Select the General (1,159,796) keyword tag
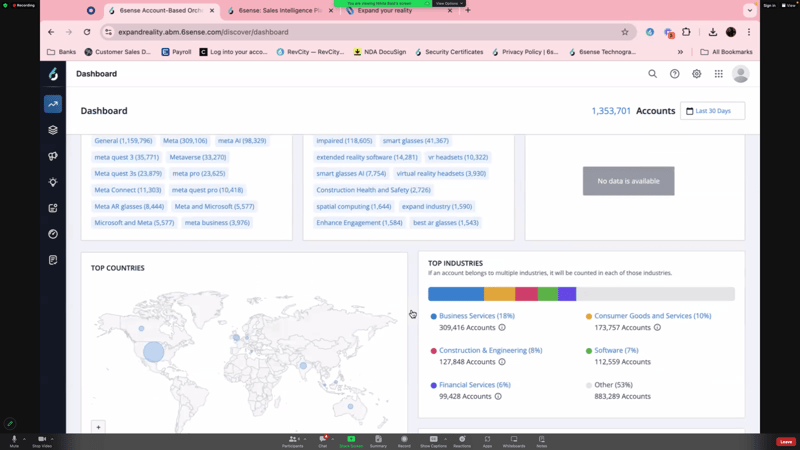Screen dimensions: 800x450 click(x=123, y=141)
